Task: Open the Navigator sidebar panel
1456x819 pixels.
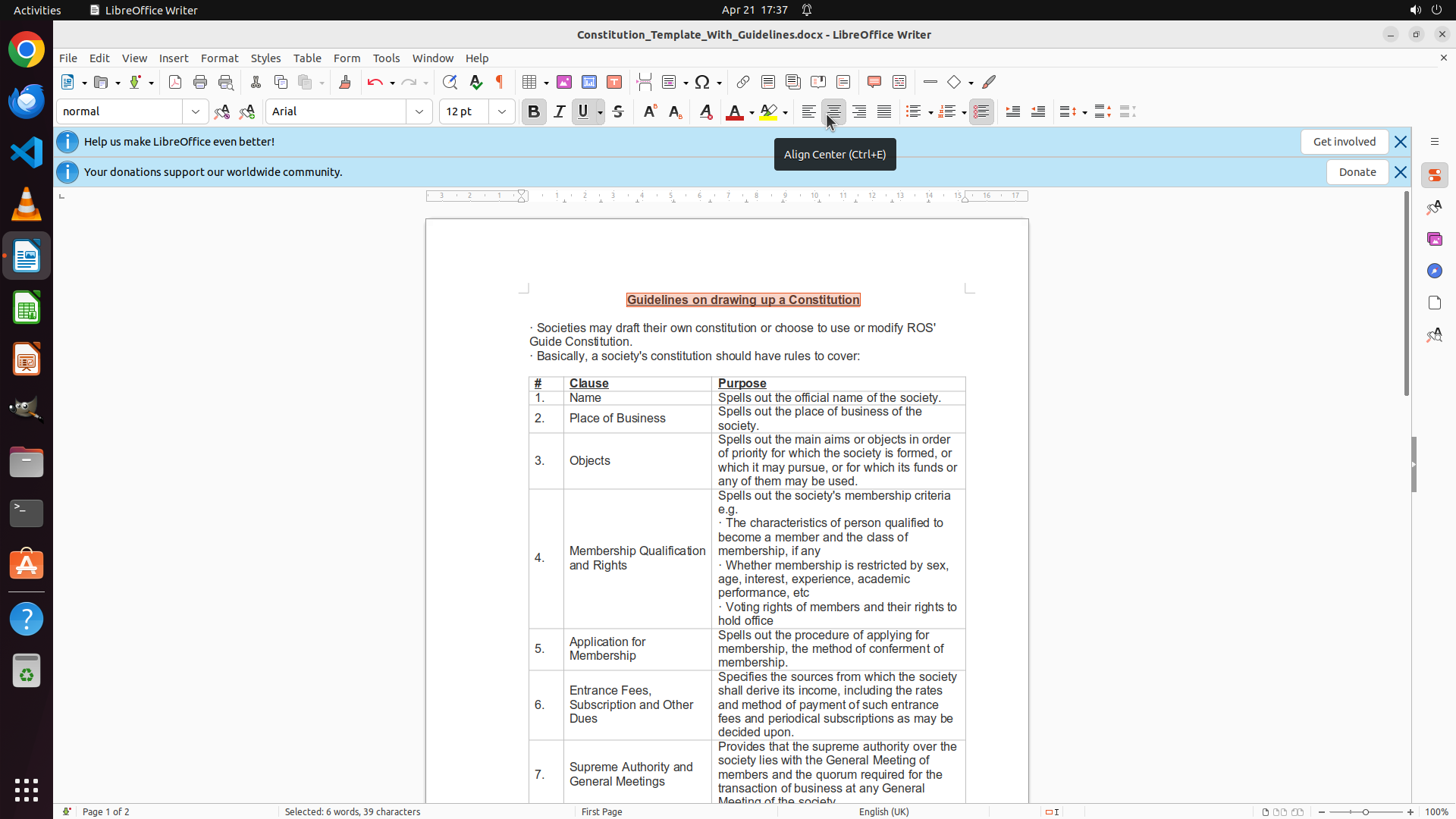Action: pos(1434,271)
